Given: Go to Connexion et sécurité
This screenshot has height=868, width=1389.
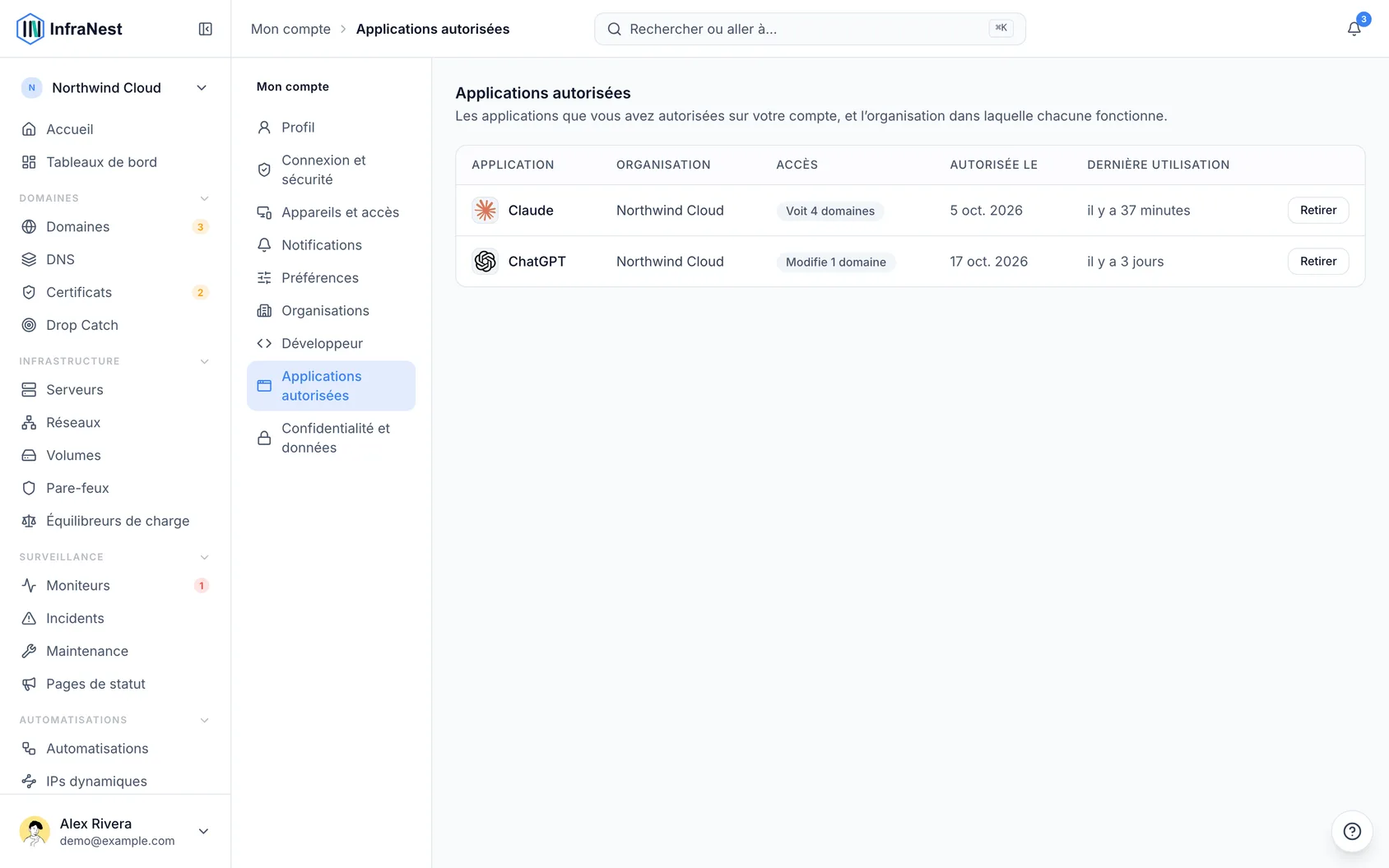Looking at the screenshot, I should click(x=331, y=170).
